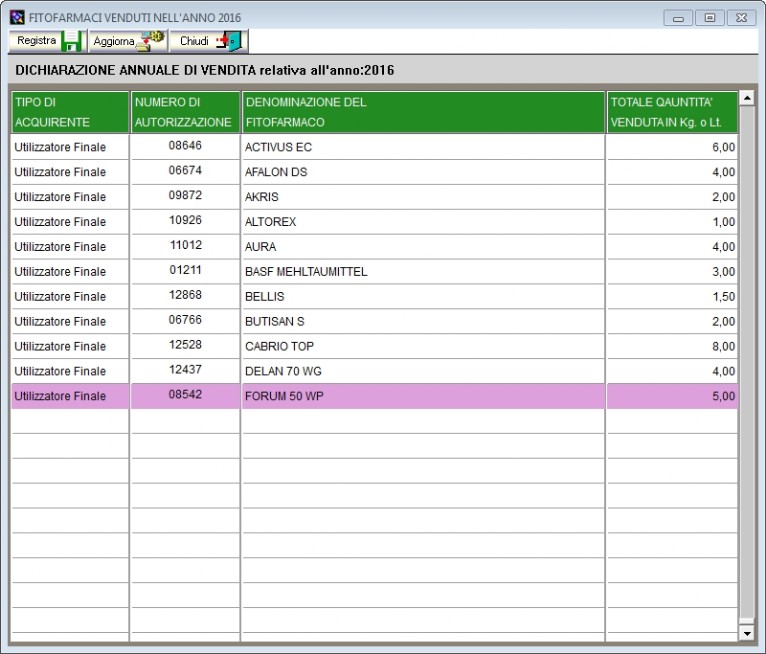Select the CABRIO TOP product cell
The image size is (766, 654).
click(424, 346)
